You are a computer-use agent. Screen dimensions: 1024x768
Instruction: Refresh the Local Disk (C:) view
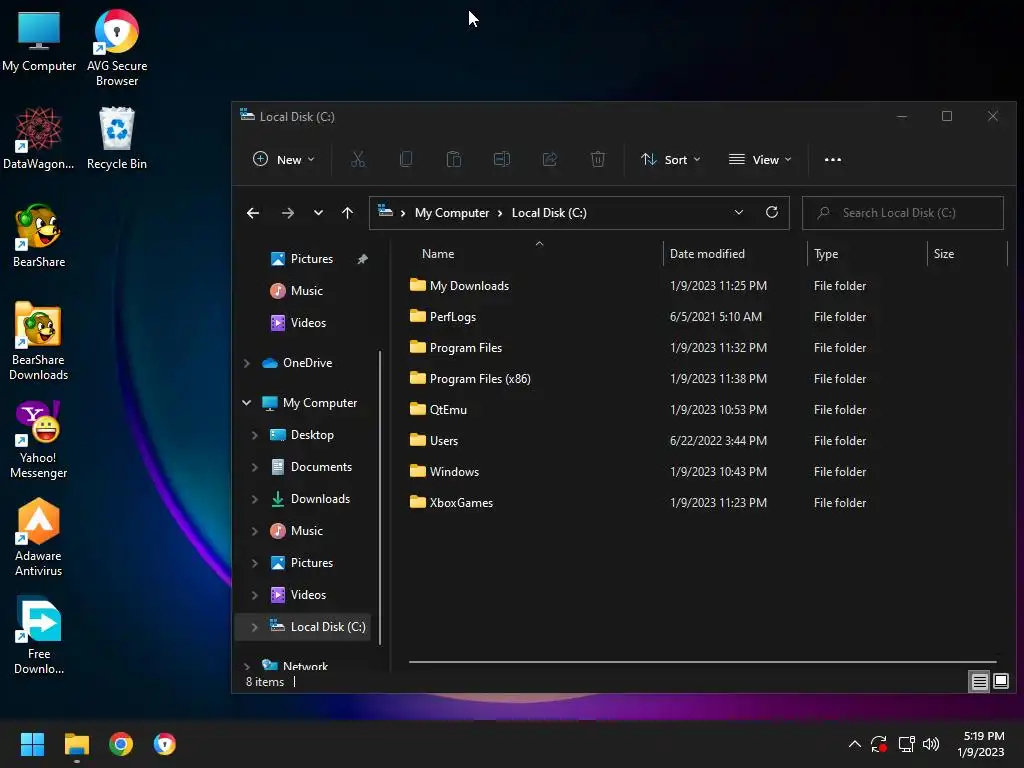[x=772, y=212]
